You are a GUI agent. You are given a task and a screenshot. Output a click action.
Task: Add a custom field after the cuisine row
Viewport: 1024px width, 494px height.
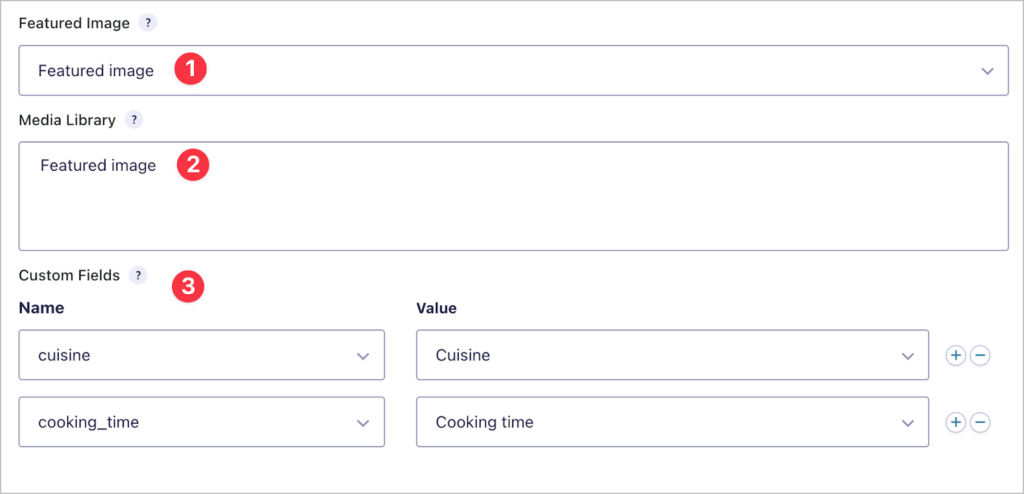(x=955, y=355)
